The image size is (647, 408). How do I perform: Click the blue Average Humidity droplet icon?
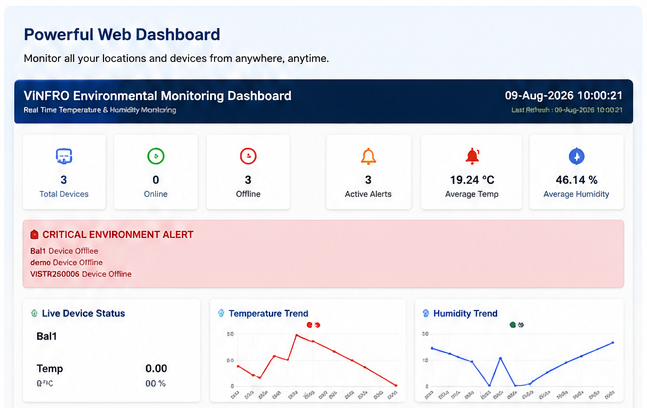[x=576, y=156]
